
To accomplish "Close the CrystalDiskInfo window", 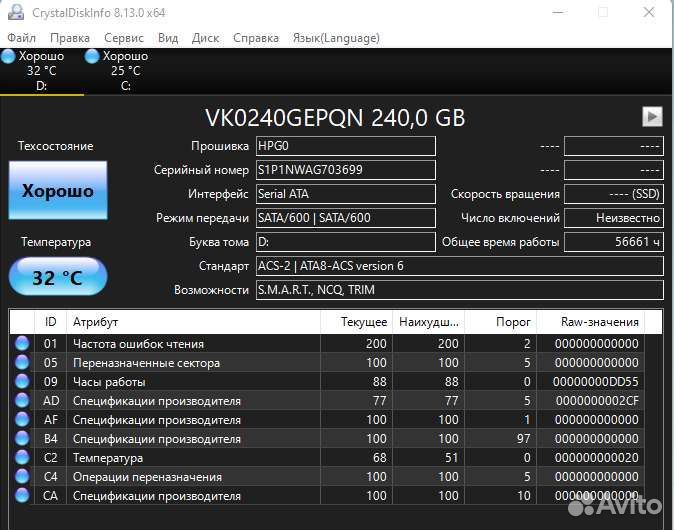I will [649, 12].
